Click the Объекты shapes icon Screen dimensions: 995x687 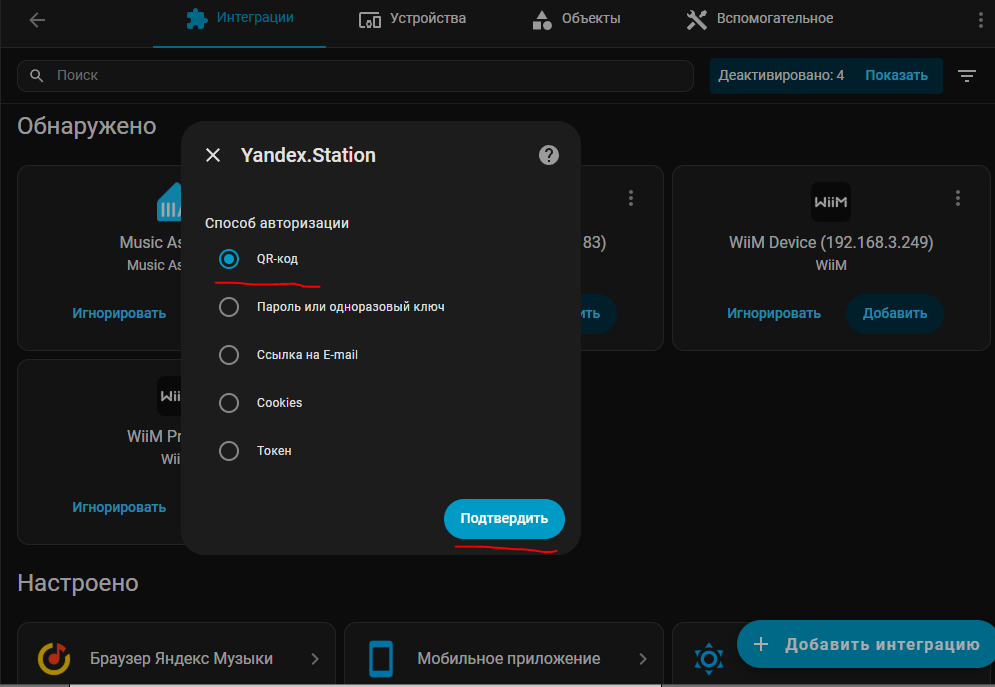tap(542, 20)
